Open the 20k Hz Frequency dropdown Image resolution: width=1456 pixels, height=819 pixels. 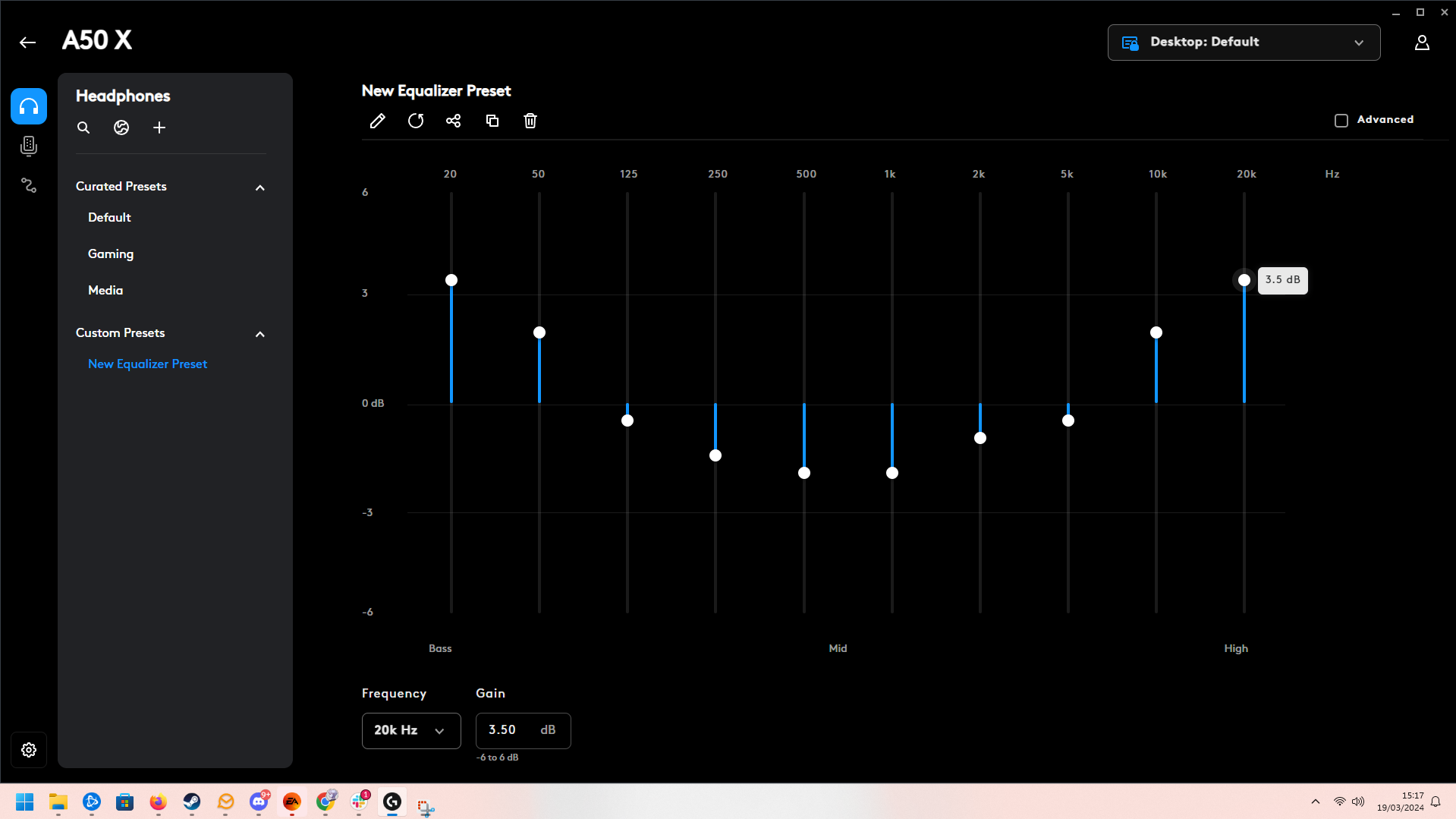pyautogui.click(x=411, y=730)
